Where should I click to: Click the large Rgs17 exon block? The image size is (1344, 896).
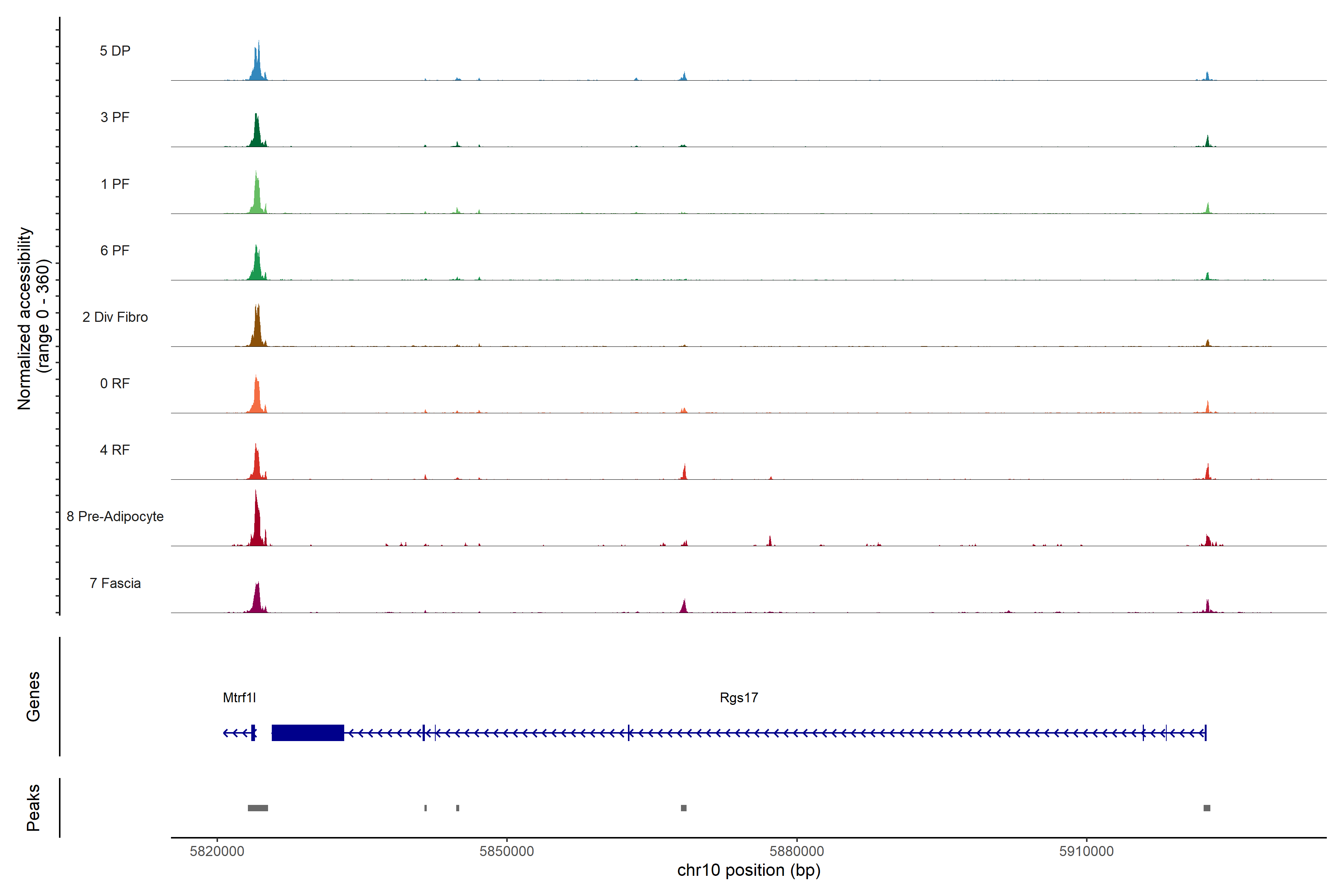tap(307, 732)
